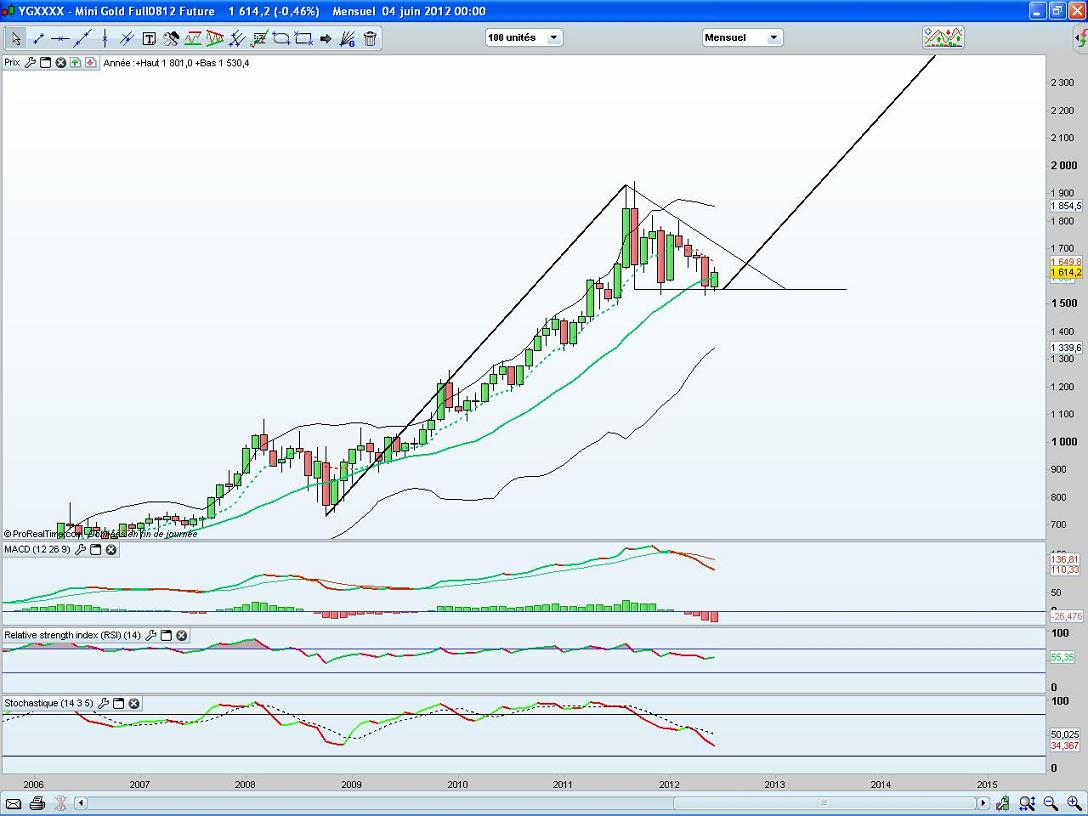
Task: Click the red down arrow beside Prix
Action: click(x=91, y=62)
